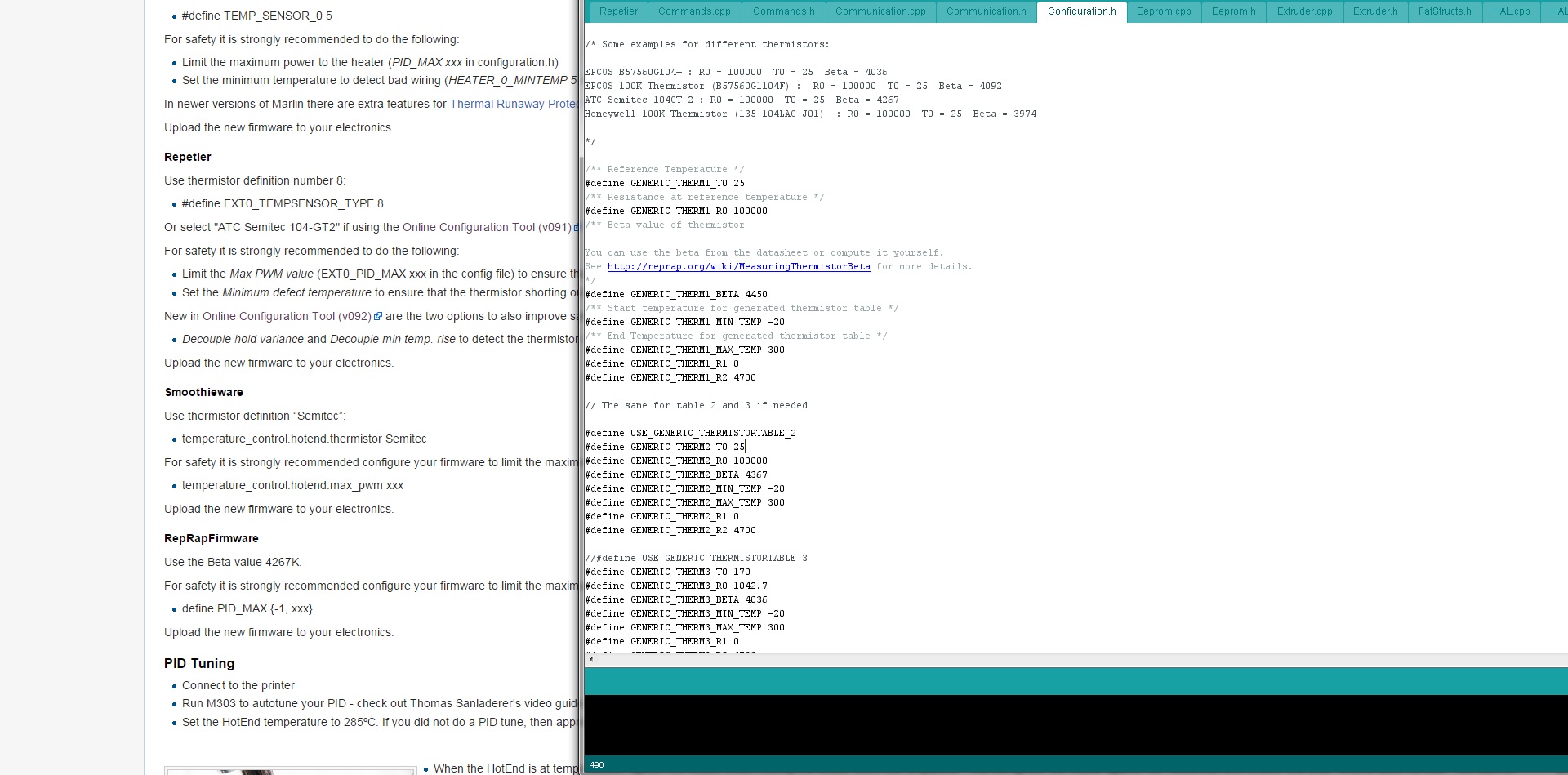Follow the Thermal Runaway Protection link

513,105
